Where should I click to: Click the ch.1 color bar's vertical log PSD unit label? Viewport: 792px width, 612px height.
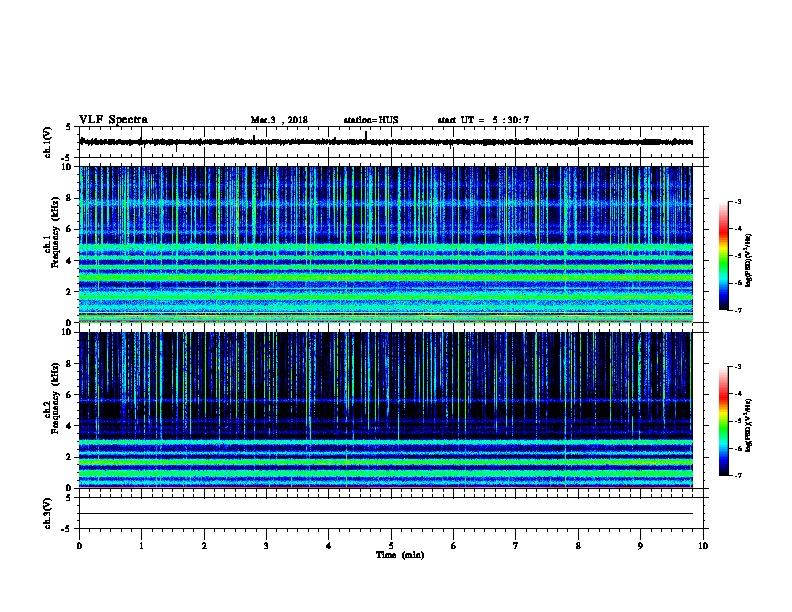749,261
